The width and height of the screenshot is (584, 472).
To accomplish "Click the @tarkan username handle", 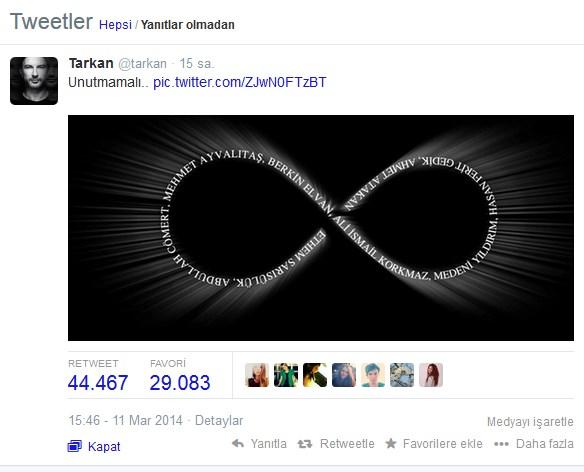I will click(142, 64).
